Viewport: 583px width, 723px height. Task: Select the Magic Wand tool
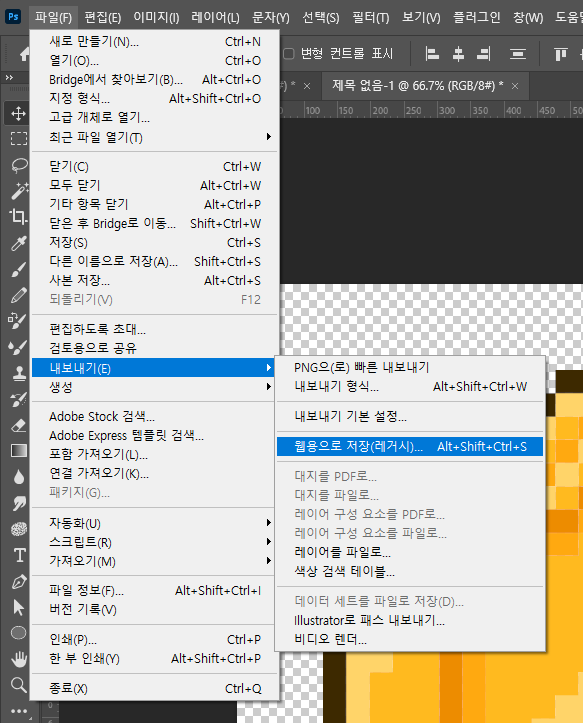click(x=18, y=190)
